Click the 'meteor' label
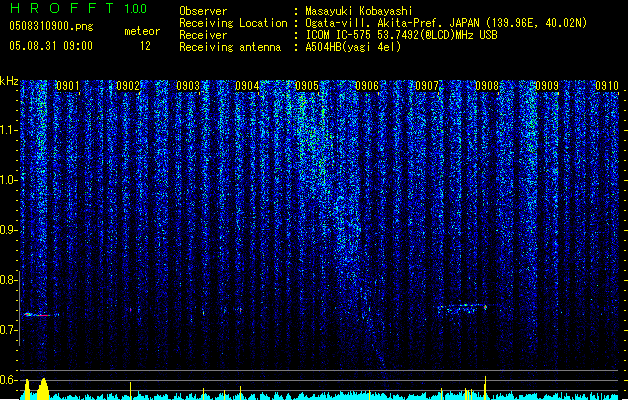The height and width of the screenshot is (400, 629). point(142,31)
